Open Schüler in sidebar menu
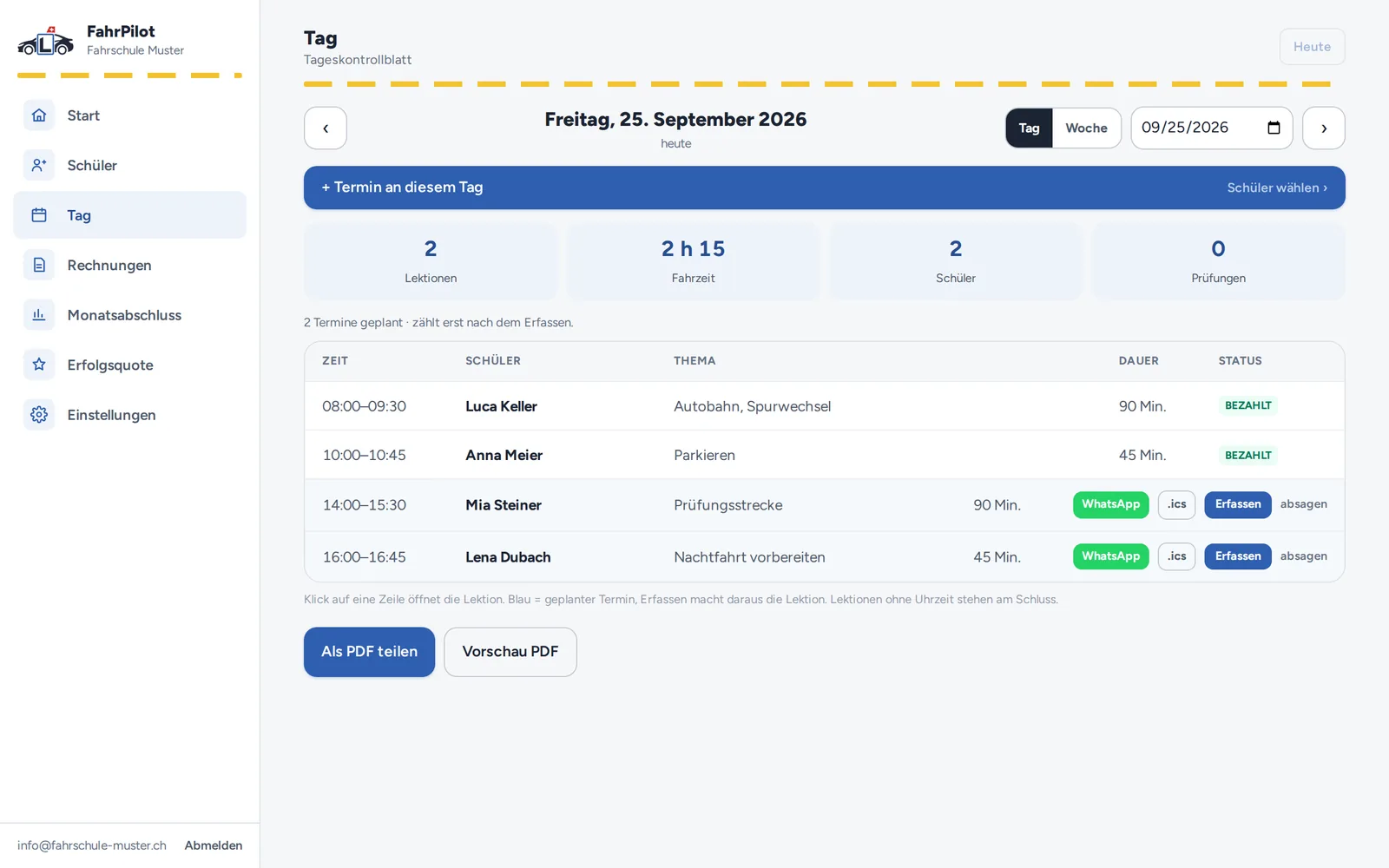 [130, 165]
